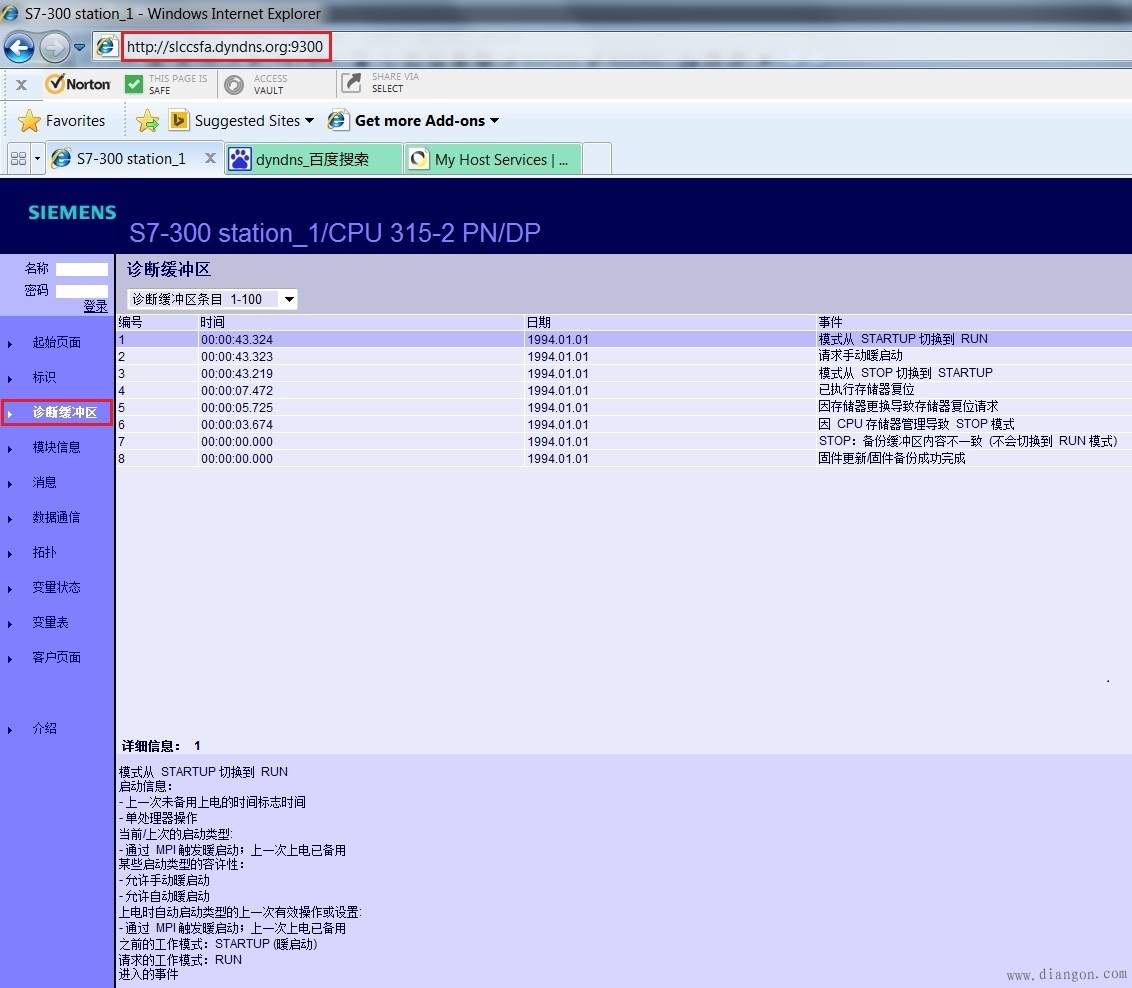Click the IE icon on S7-300 tab
The image size is (1132, 988).
click(61, 159)
